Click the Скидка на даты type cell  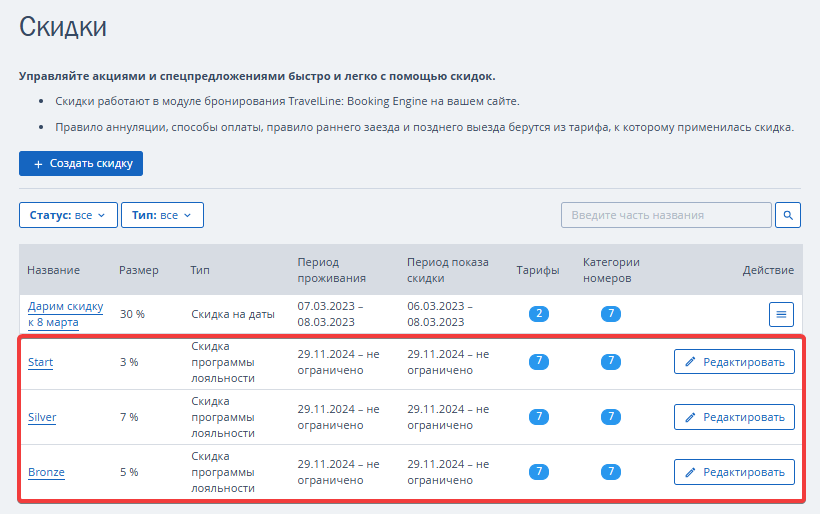pyautogui.click(x=233, y=314)
